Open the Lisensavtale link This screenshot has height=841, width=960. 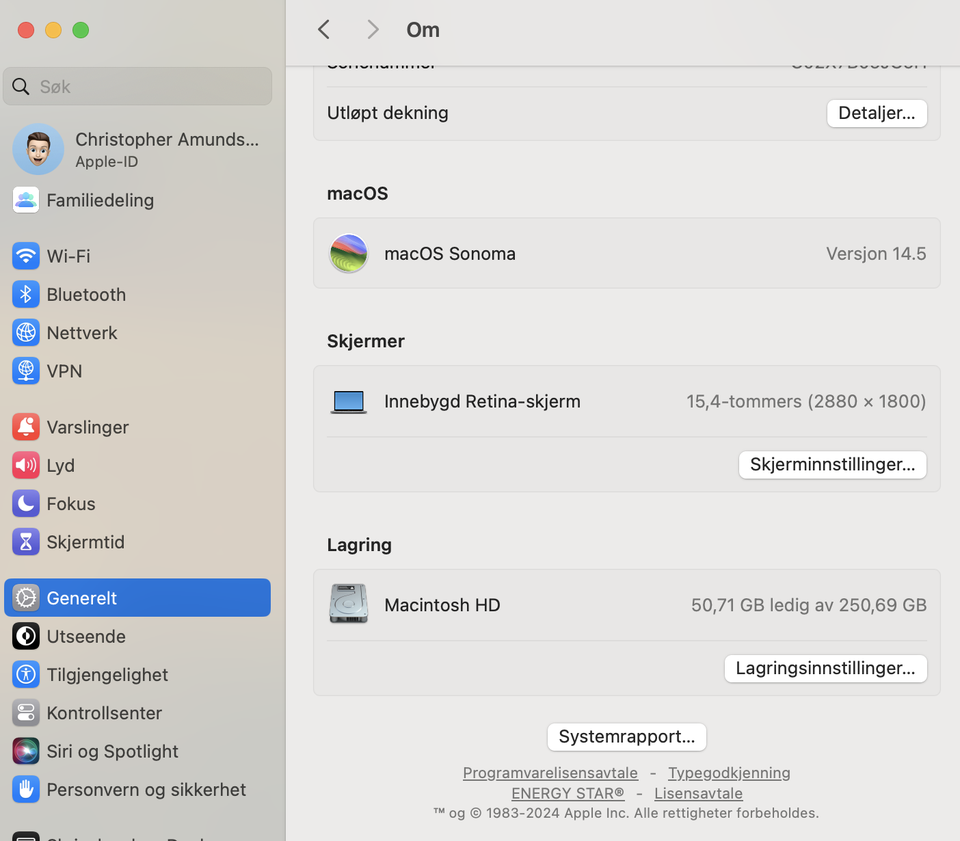point(698,793)
